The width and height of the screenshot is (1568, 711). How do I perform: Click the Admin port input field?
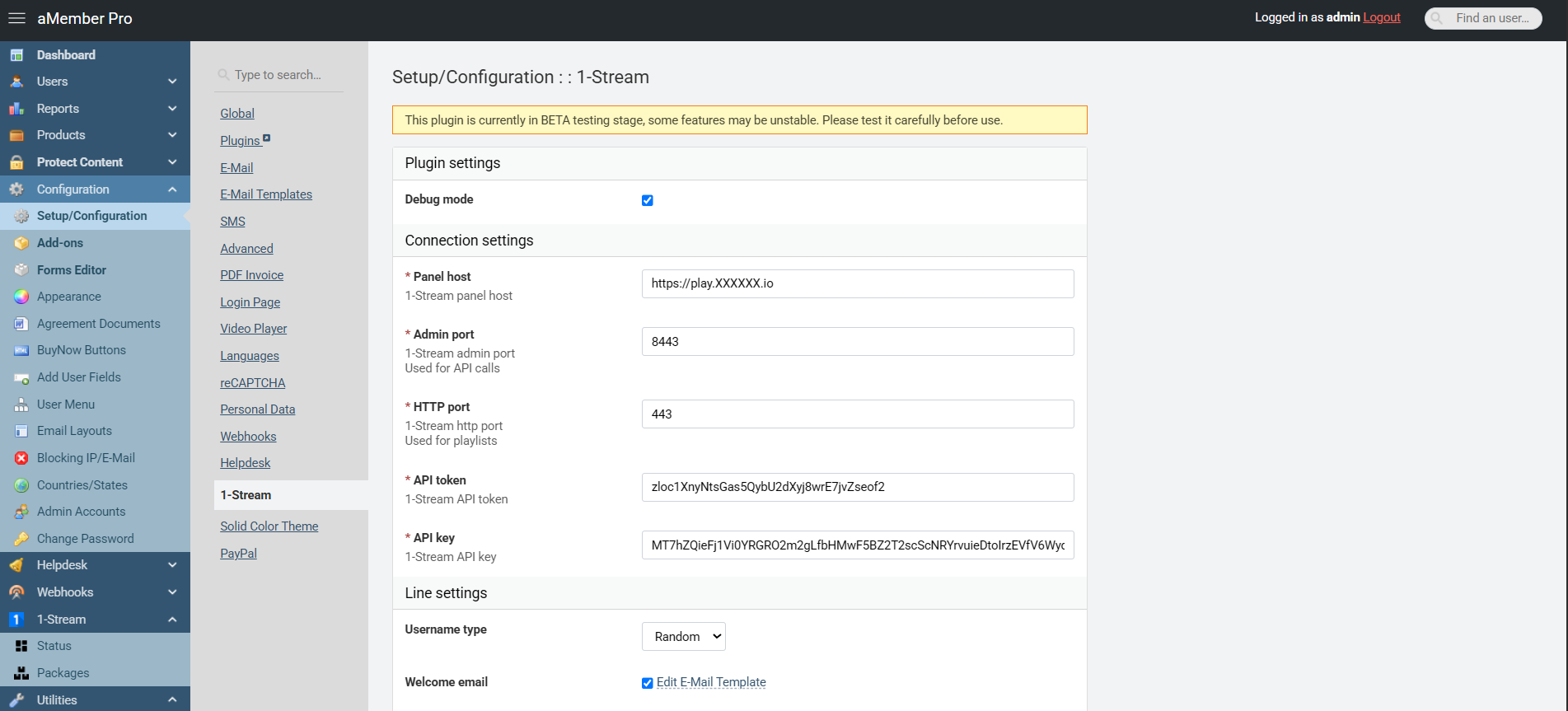point(858,342)
